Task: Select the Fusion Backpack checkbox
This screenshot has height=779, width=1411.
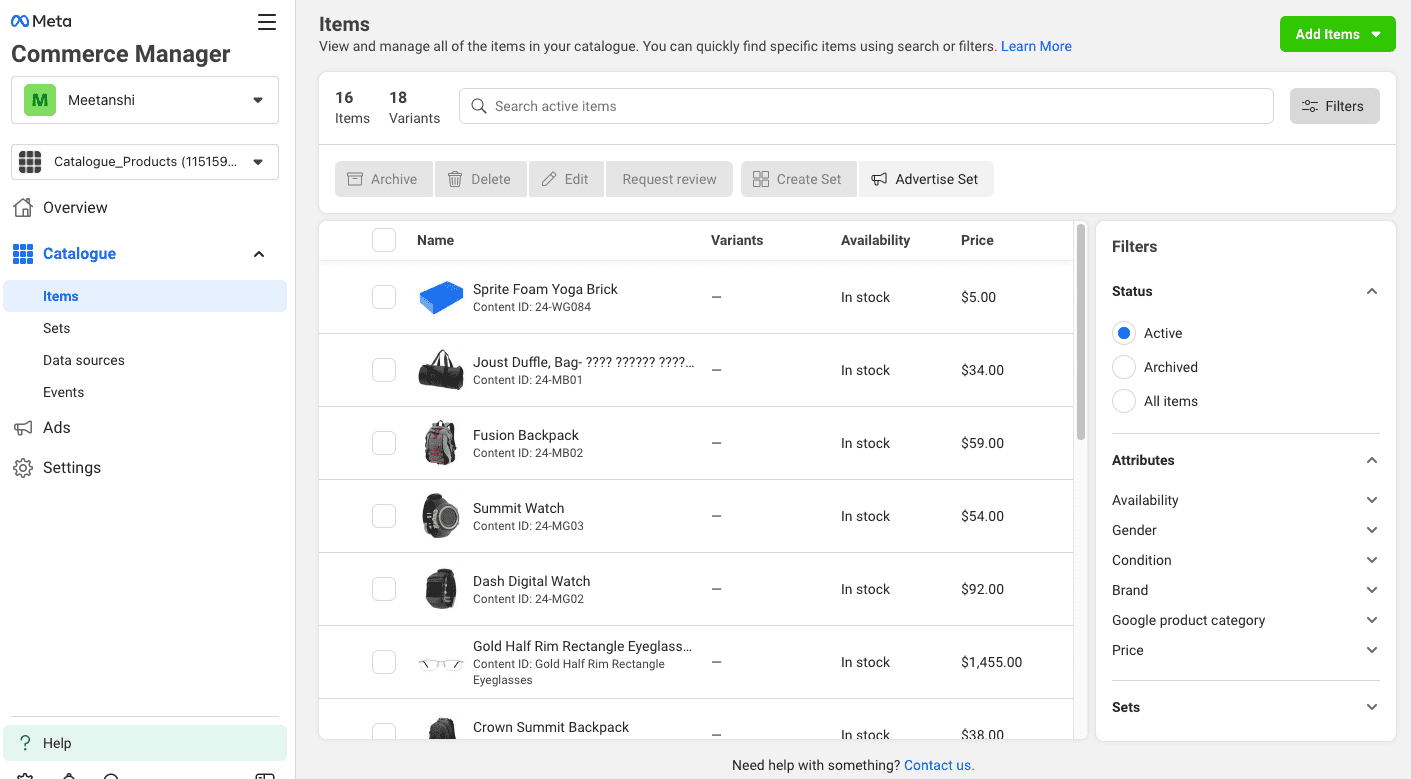Action: [384, 443]
